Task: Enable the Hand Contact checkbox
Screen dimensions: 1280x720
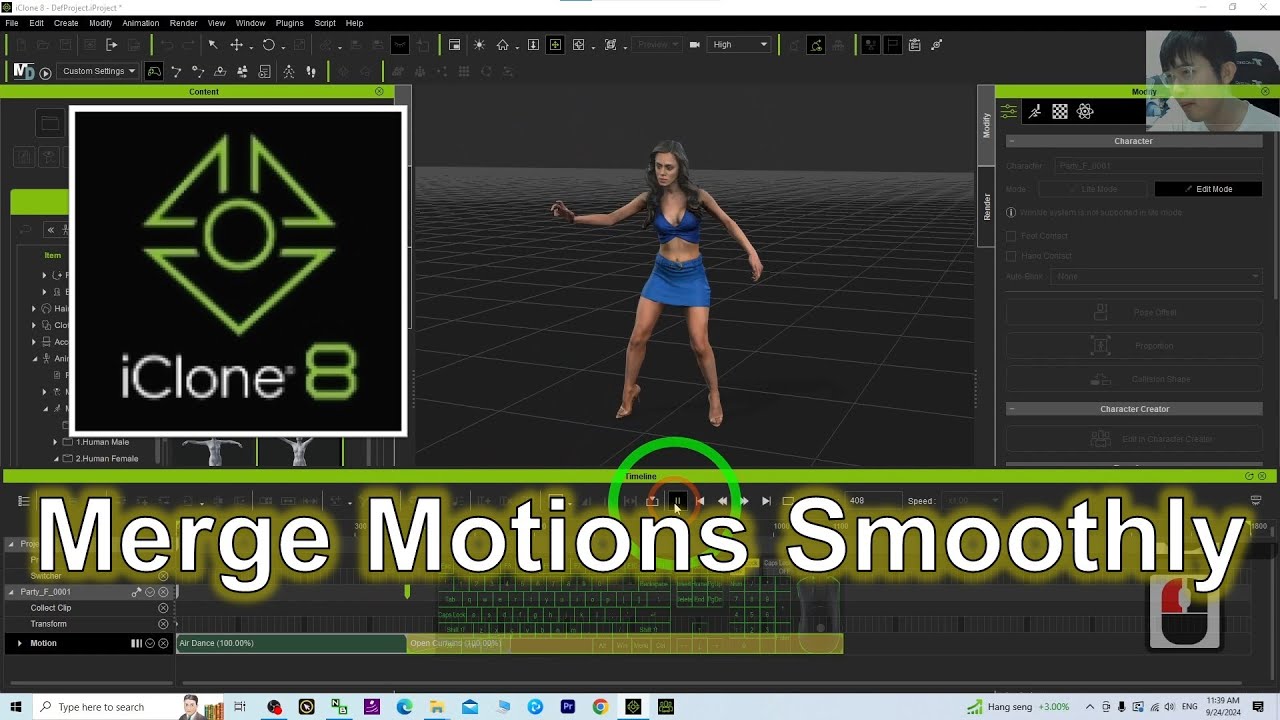Action: pos(1011,256)
